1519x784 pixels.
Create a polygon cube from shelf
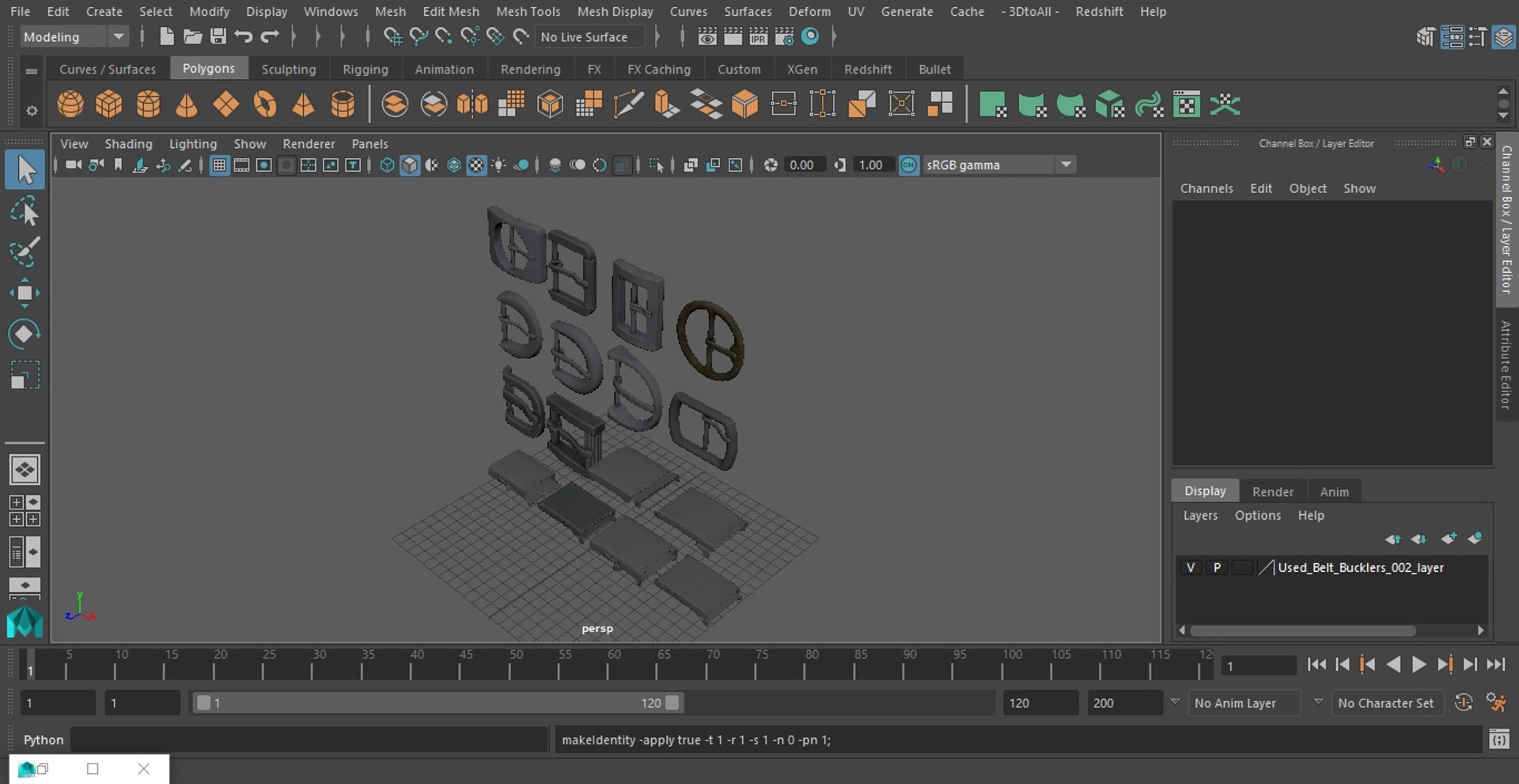pos(109,104)
